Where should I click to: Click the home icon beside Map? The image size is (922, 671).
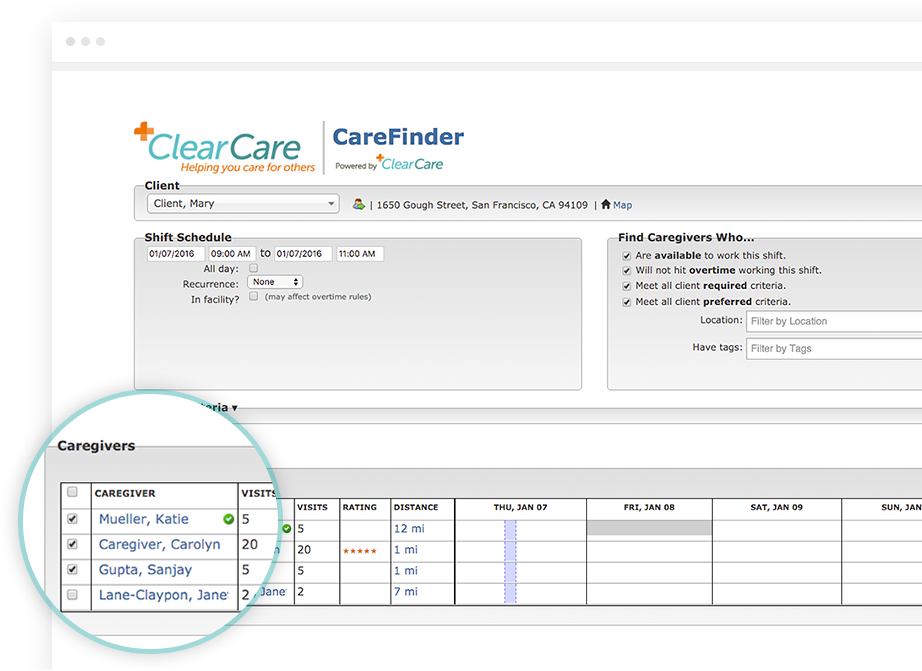coord(605,204)
